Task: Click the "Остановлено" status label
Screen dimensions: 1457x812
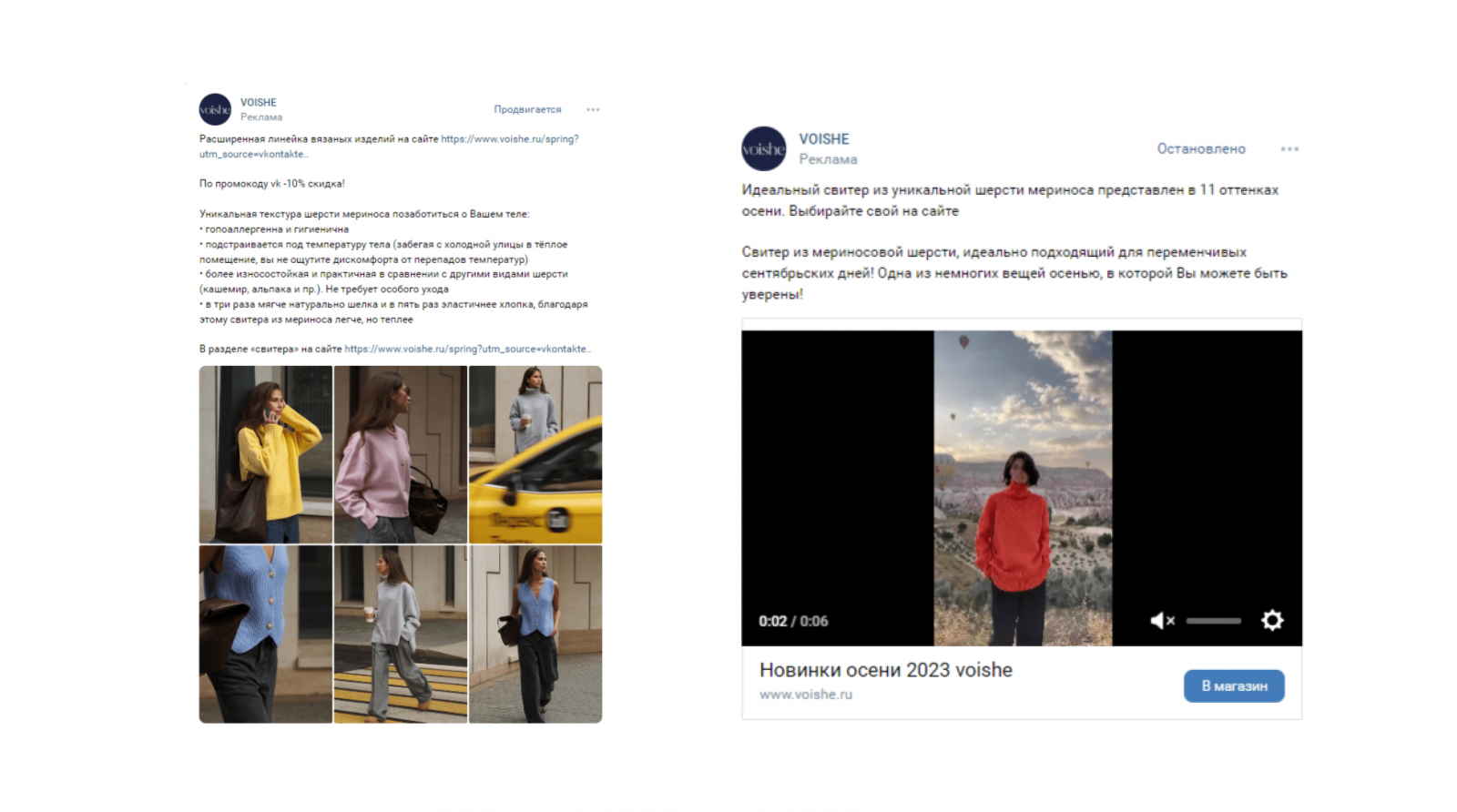Action: coord(1201,148)
